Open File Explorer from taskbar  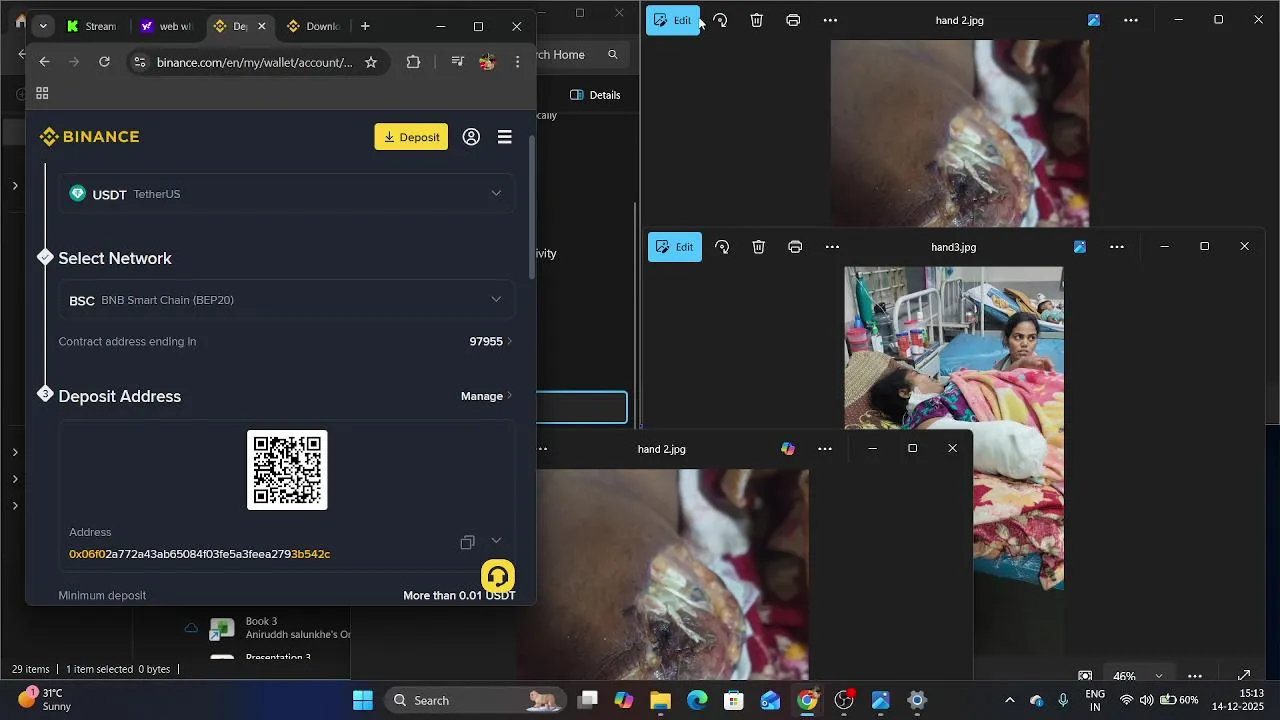660,700
